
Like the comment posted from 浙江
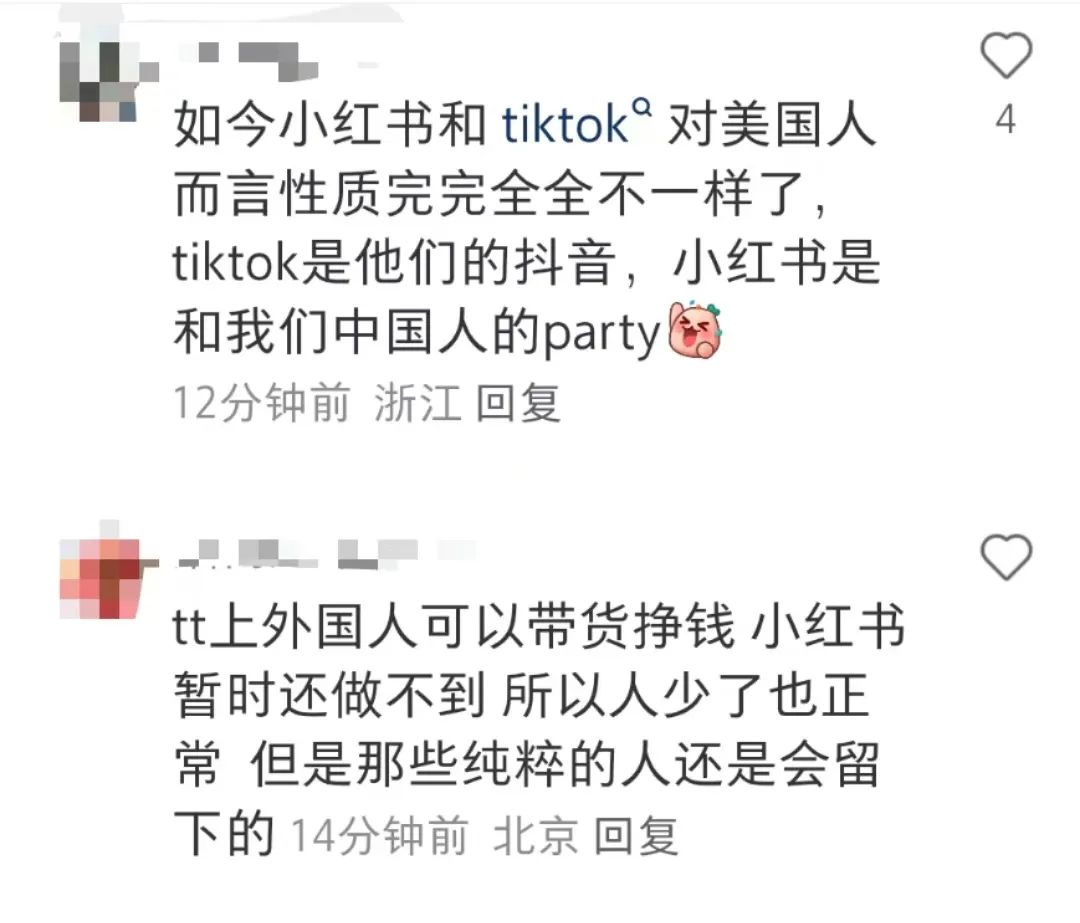(1006, 55)
